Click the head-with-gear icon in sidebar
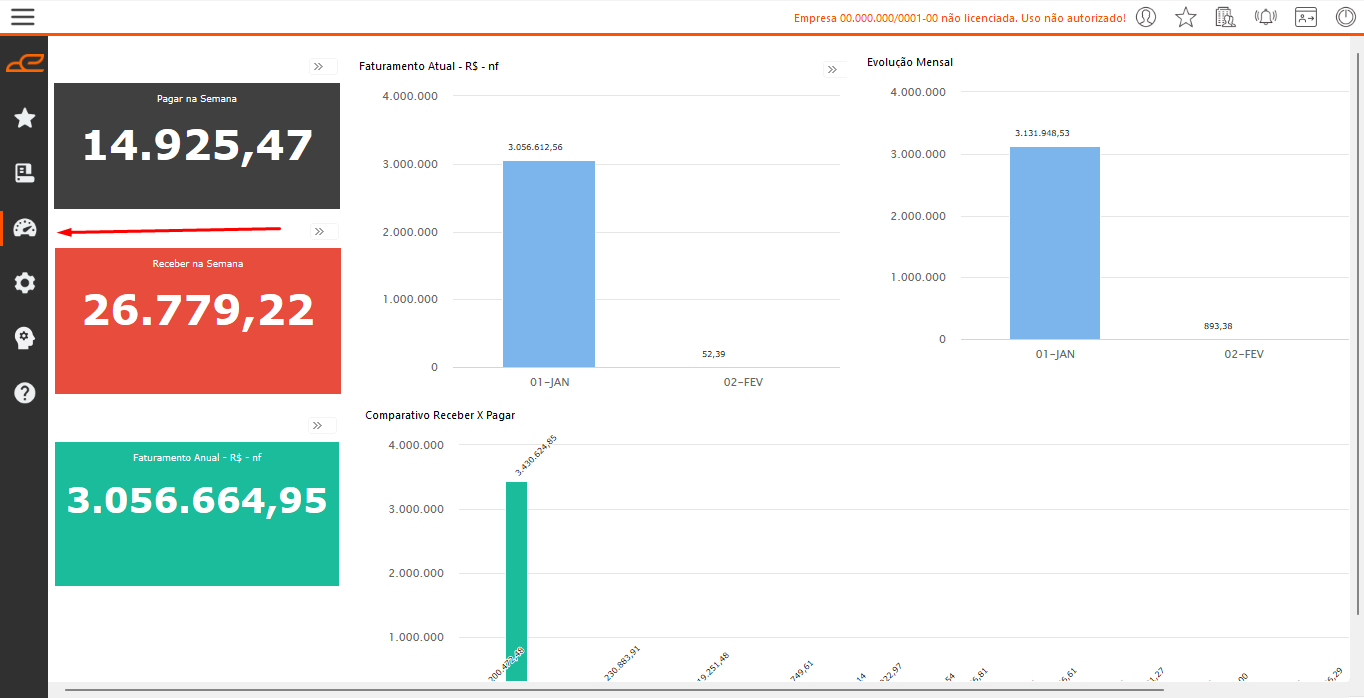This screenshot has height=698, width=1364. pos(25,338)
